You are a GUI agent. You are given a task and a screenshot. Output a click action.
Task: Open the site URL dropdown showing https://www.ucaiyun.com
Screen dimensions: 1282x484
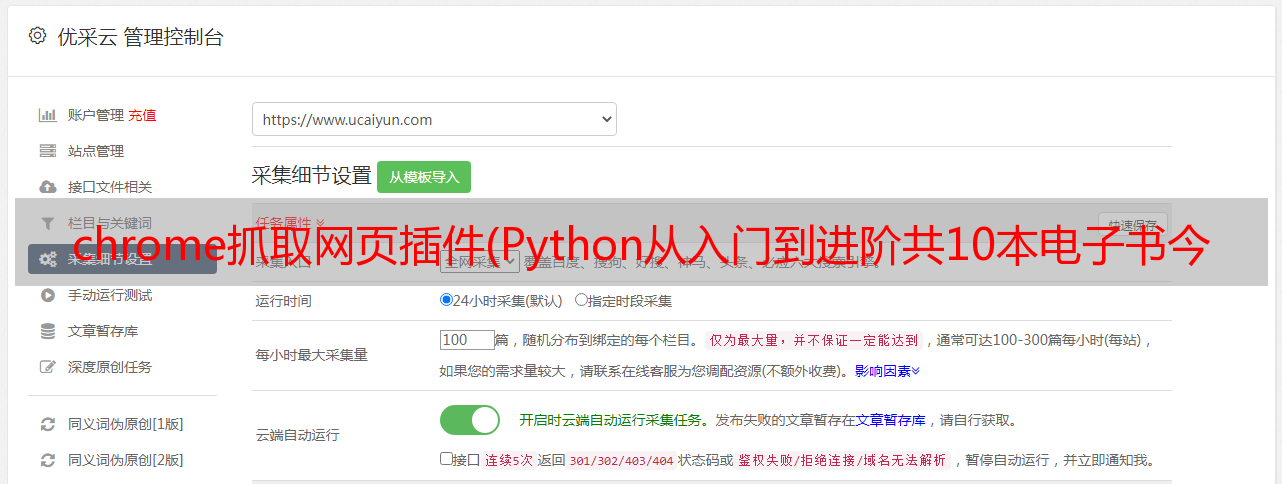pos(434,119)
